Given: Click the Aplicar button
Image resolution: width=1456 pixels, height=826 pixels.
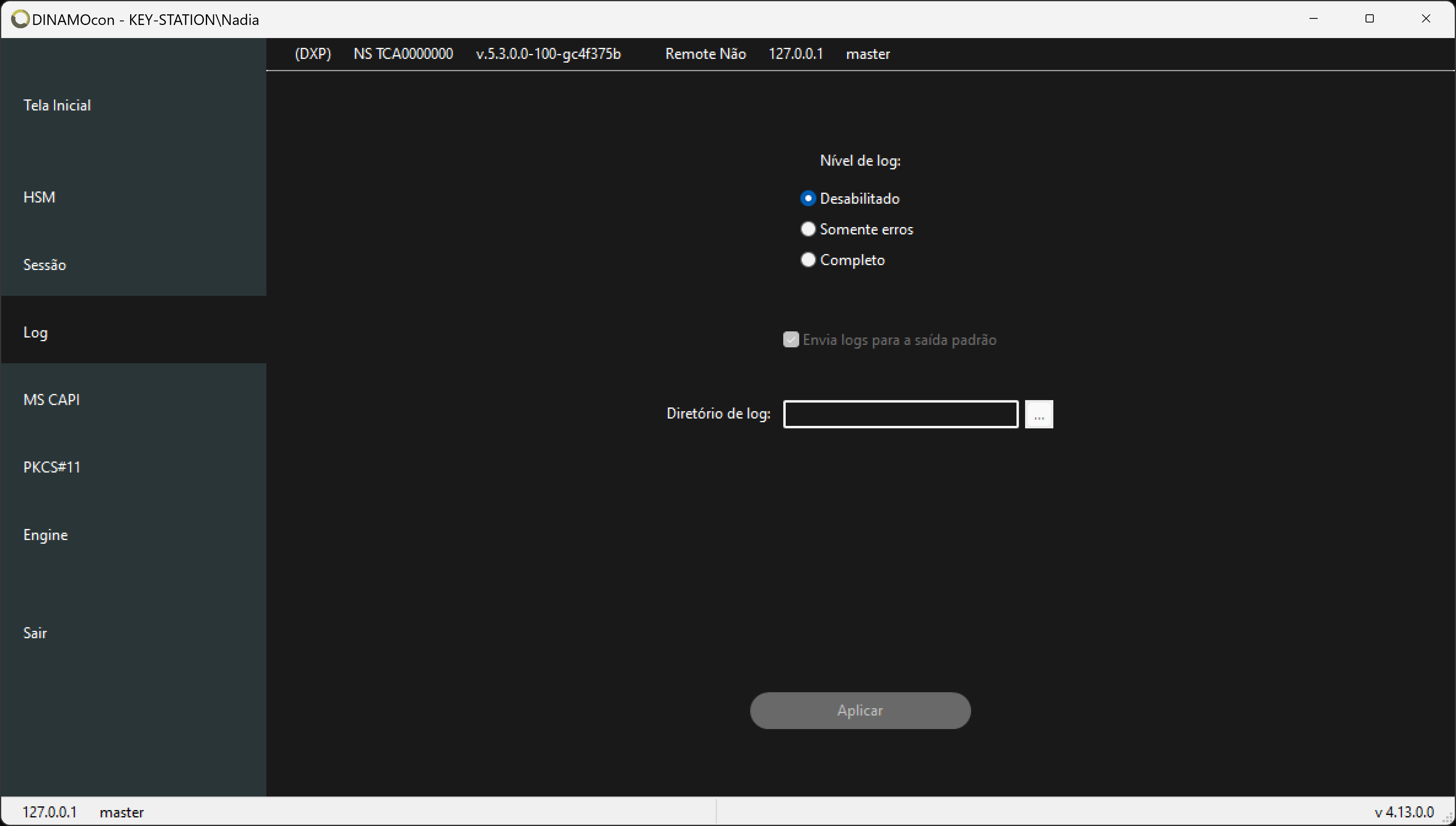Looking at the screenshot, I should (x=860, y=710).
